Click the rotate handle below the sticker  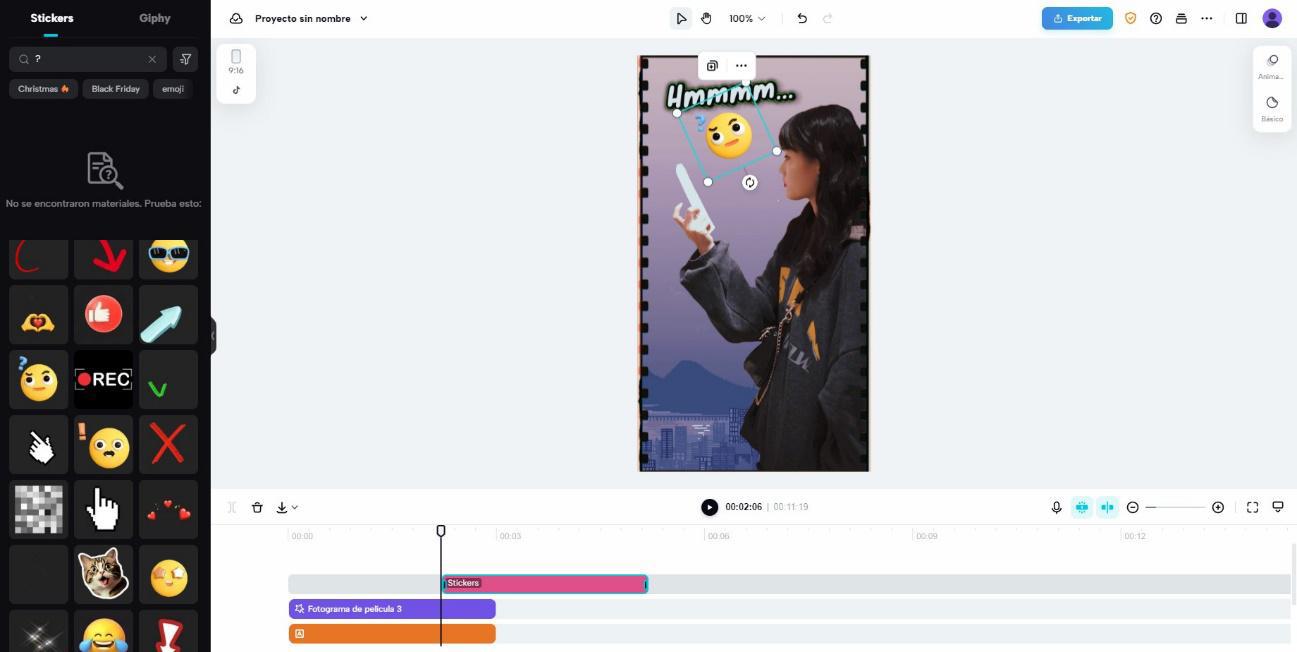(x=750, y=183)
